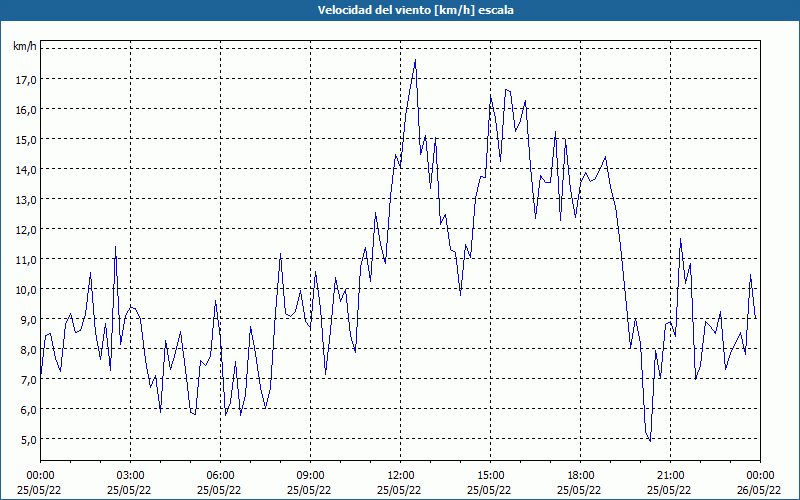Click the 03:00 time axis label
This screenshot has height=500, width=800.
coord(131,476)
